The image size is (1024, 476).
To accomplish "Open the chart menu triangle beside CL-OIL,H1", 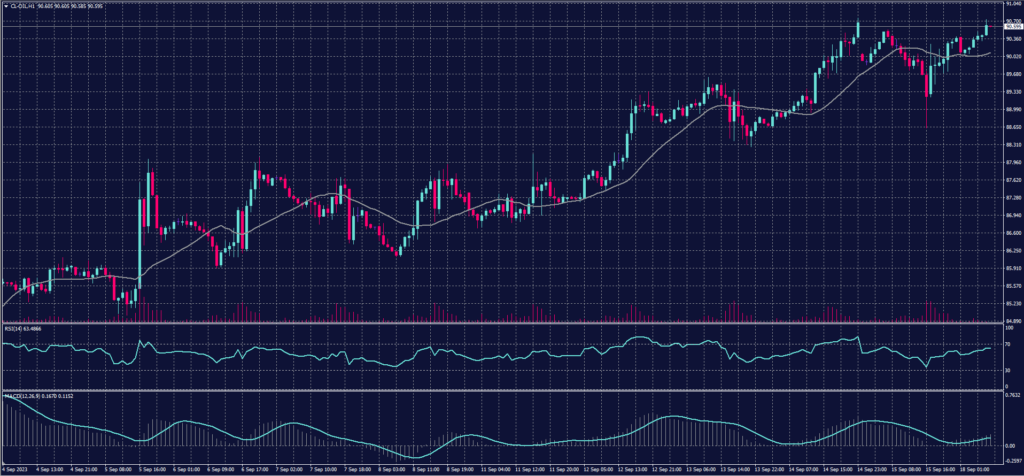I will tap(5, 5).
